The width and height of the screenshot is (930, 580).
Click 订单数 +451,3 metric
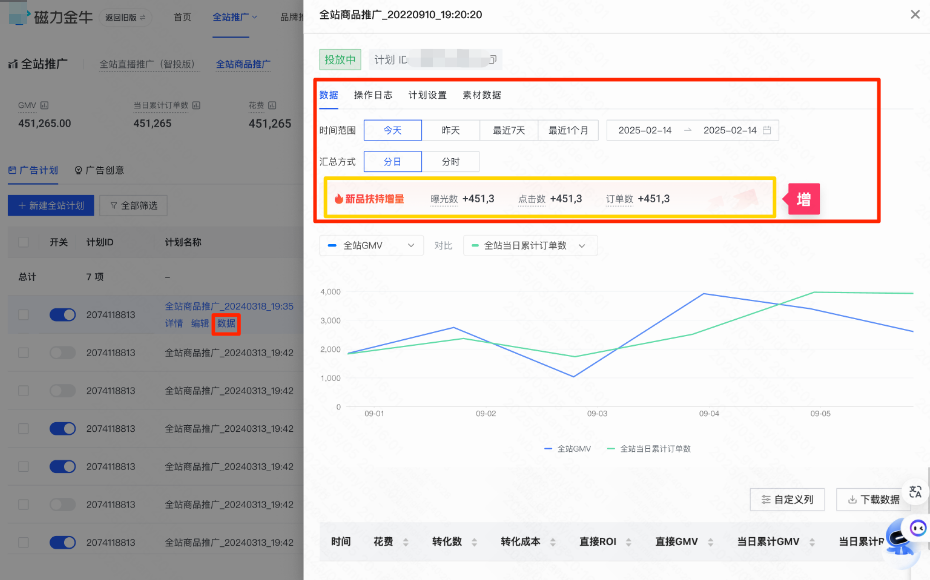pos(638,199)
